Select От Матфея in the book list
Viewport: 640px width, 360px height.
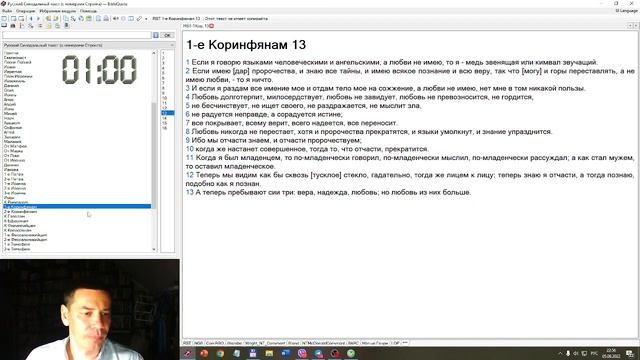point(15,146)
